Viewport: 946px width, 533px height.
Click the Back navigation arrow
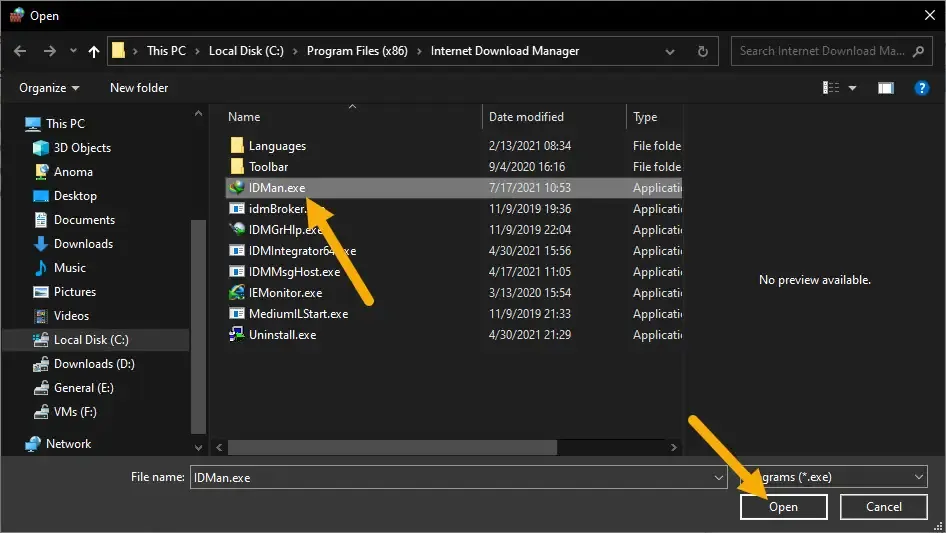pos(21,51)
